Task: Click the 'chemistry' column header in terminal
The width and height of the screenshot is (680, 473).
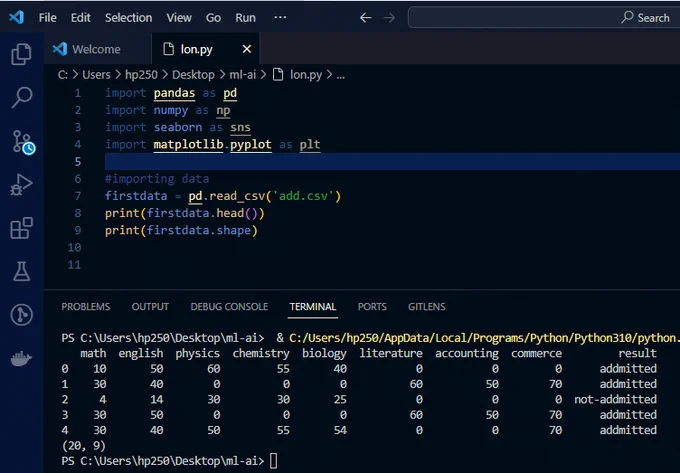Action: click(x=261, y=353)
